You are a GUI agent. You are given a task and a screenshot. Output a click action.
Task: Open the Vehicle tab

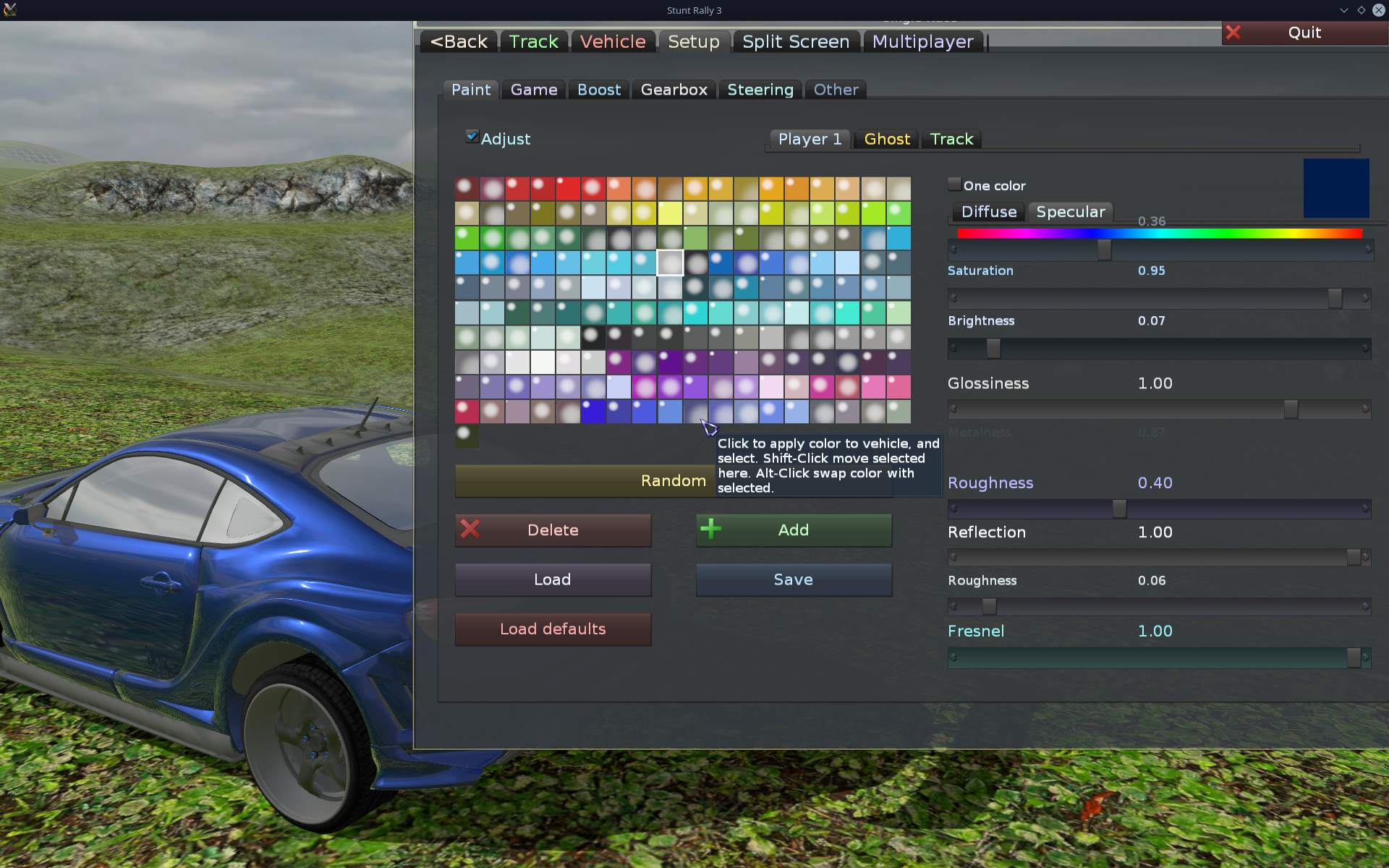pos(612,42)
